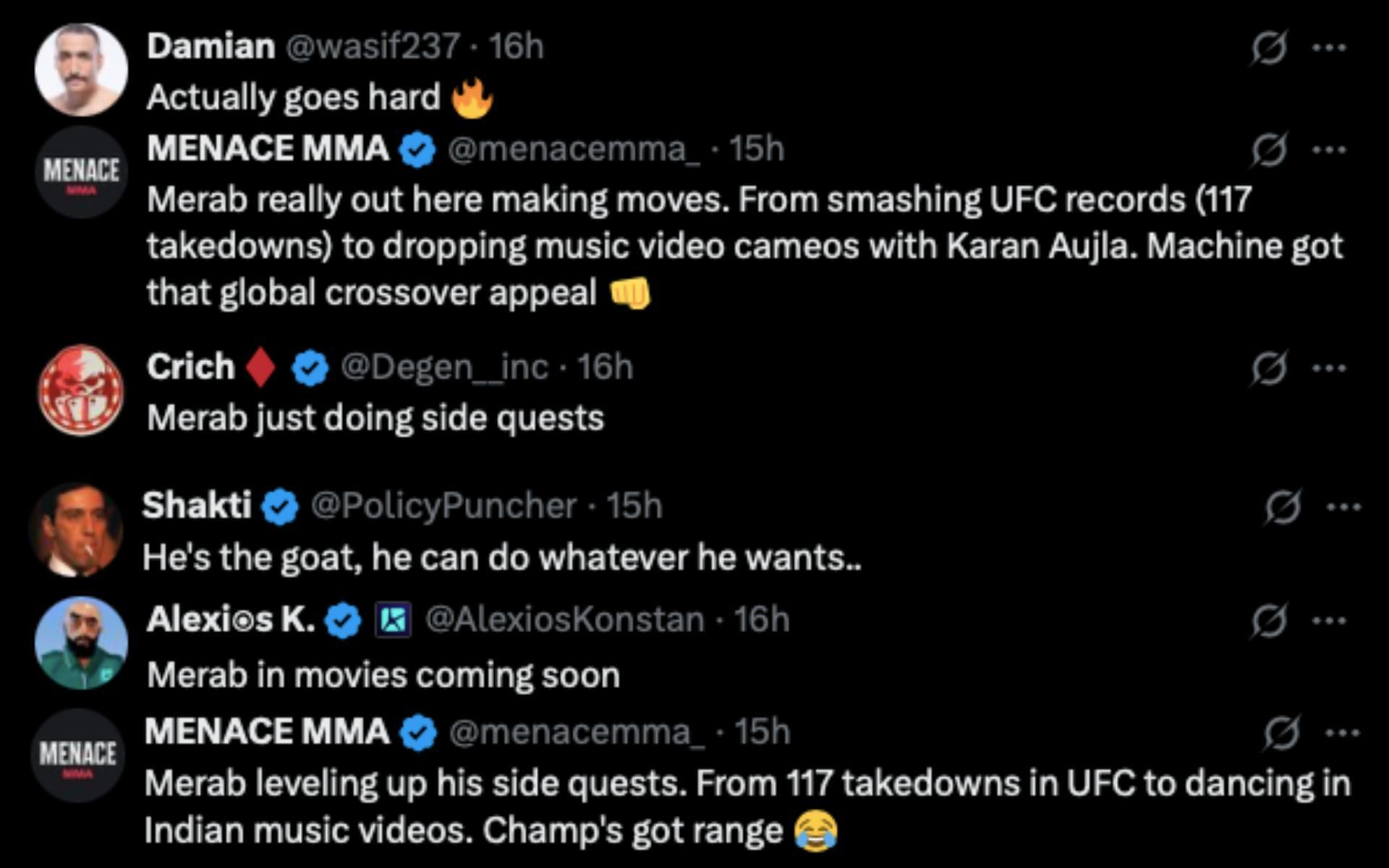Screen dimensions: 1389x868
Task: Click MENACE MMA name on first tweet
Action: pyautogui.click(x=268, y=149)
